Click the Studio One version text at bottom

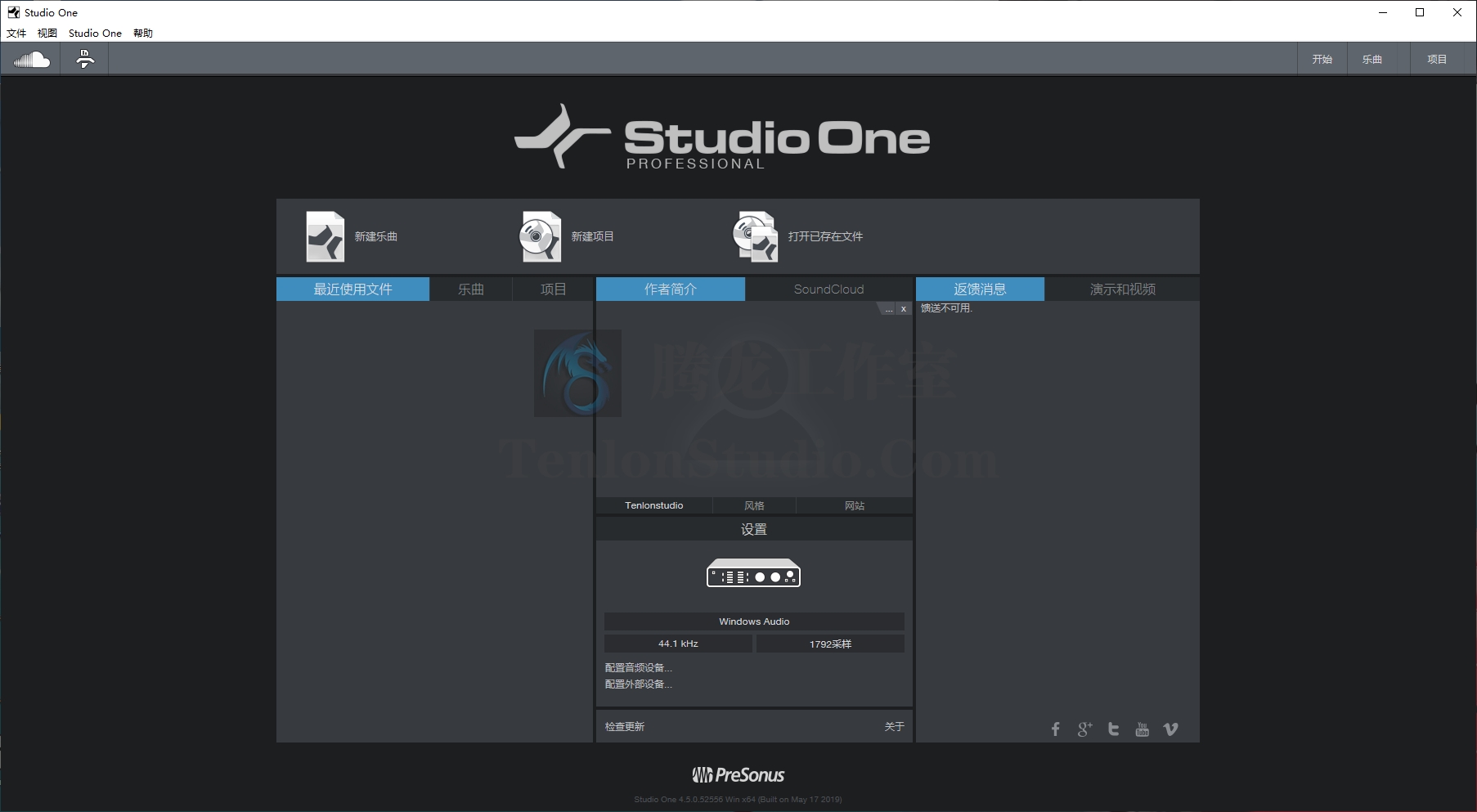[x=738, y=800]
